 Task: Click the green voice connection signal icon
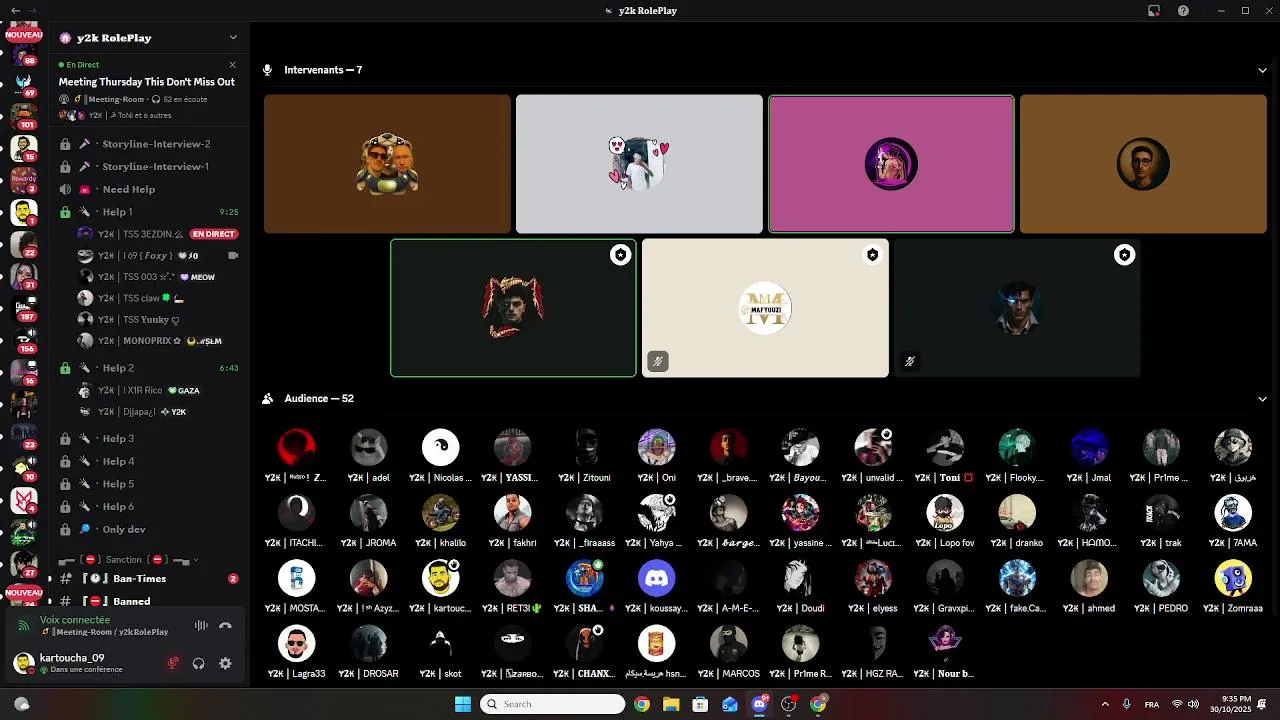[x=24, y=626]
